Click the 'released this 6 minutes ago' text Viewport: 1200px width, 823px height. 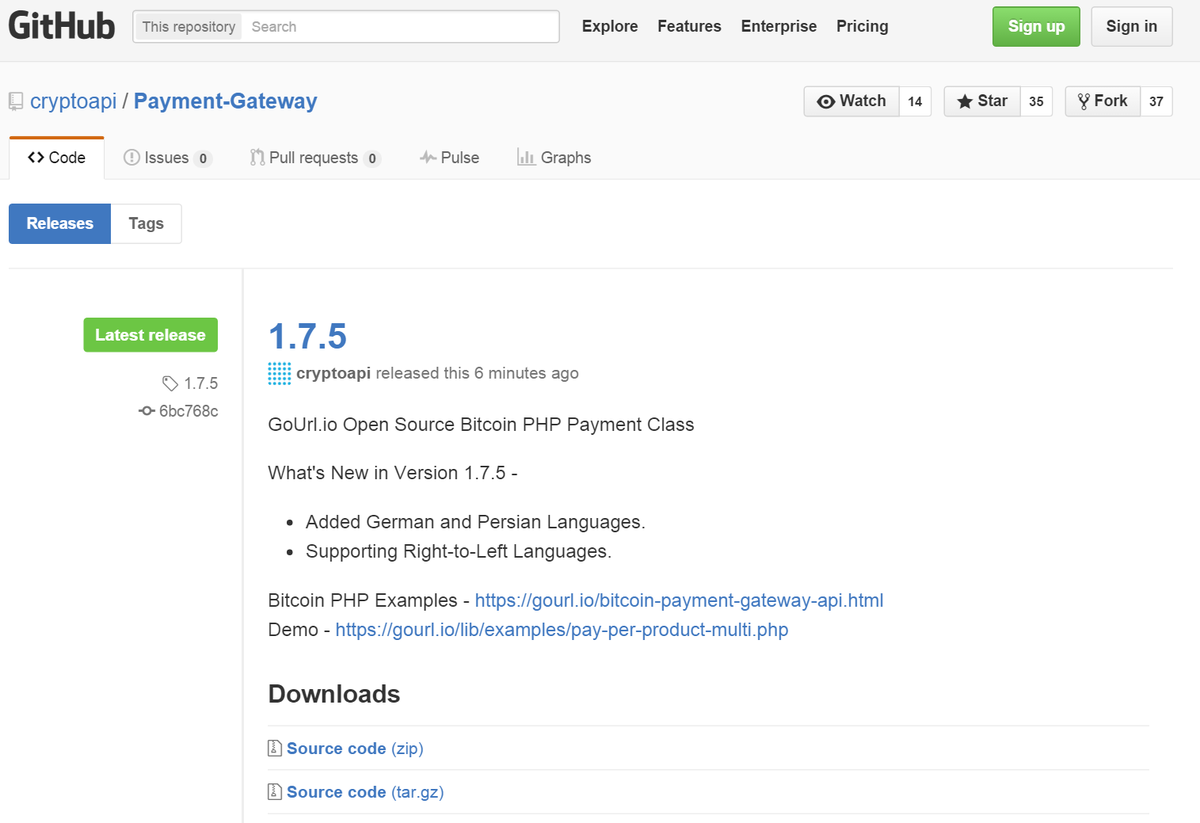point(477,373)
